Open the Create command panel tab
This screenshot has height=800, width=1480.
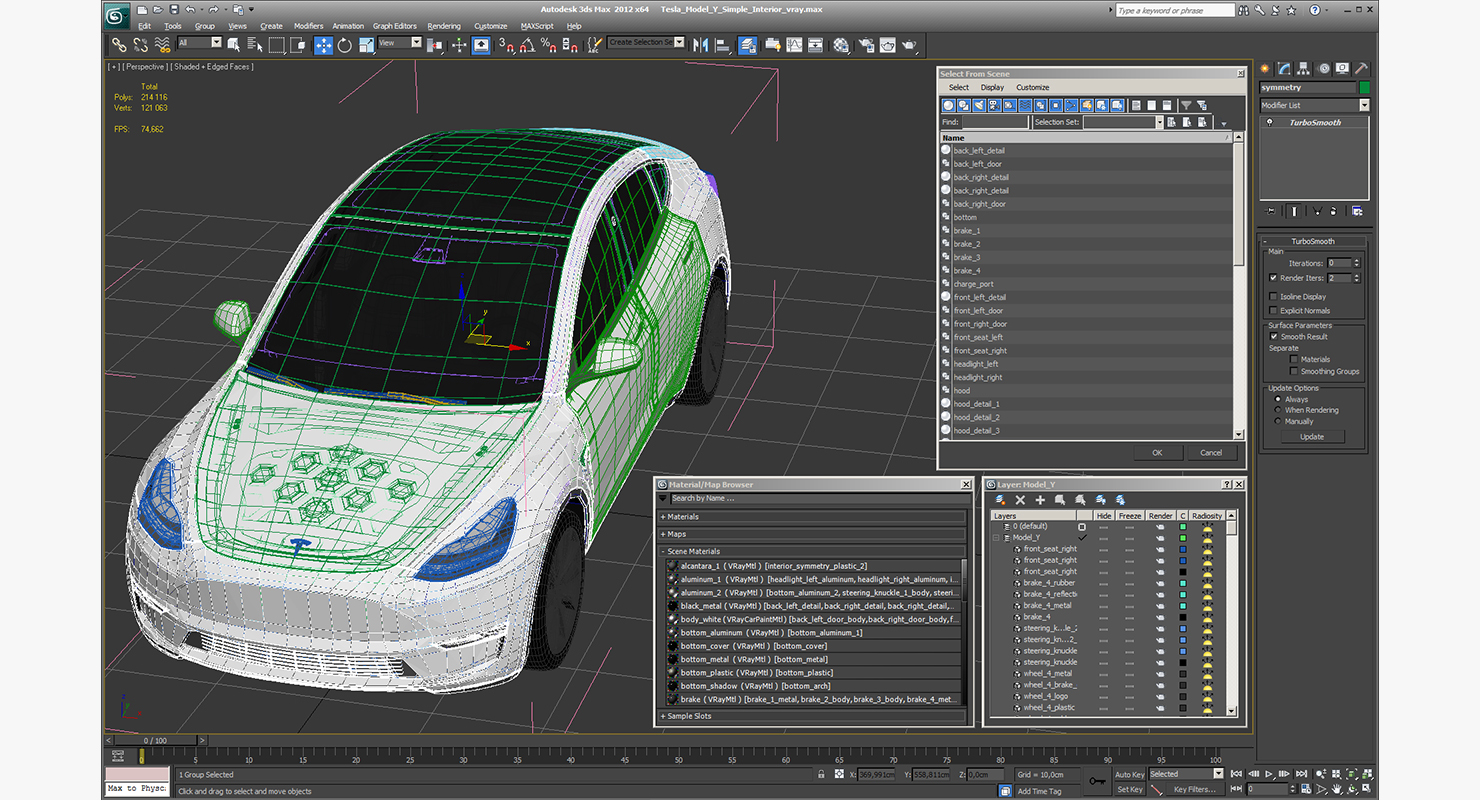click(x=1265, y=68)
